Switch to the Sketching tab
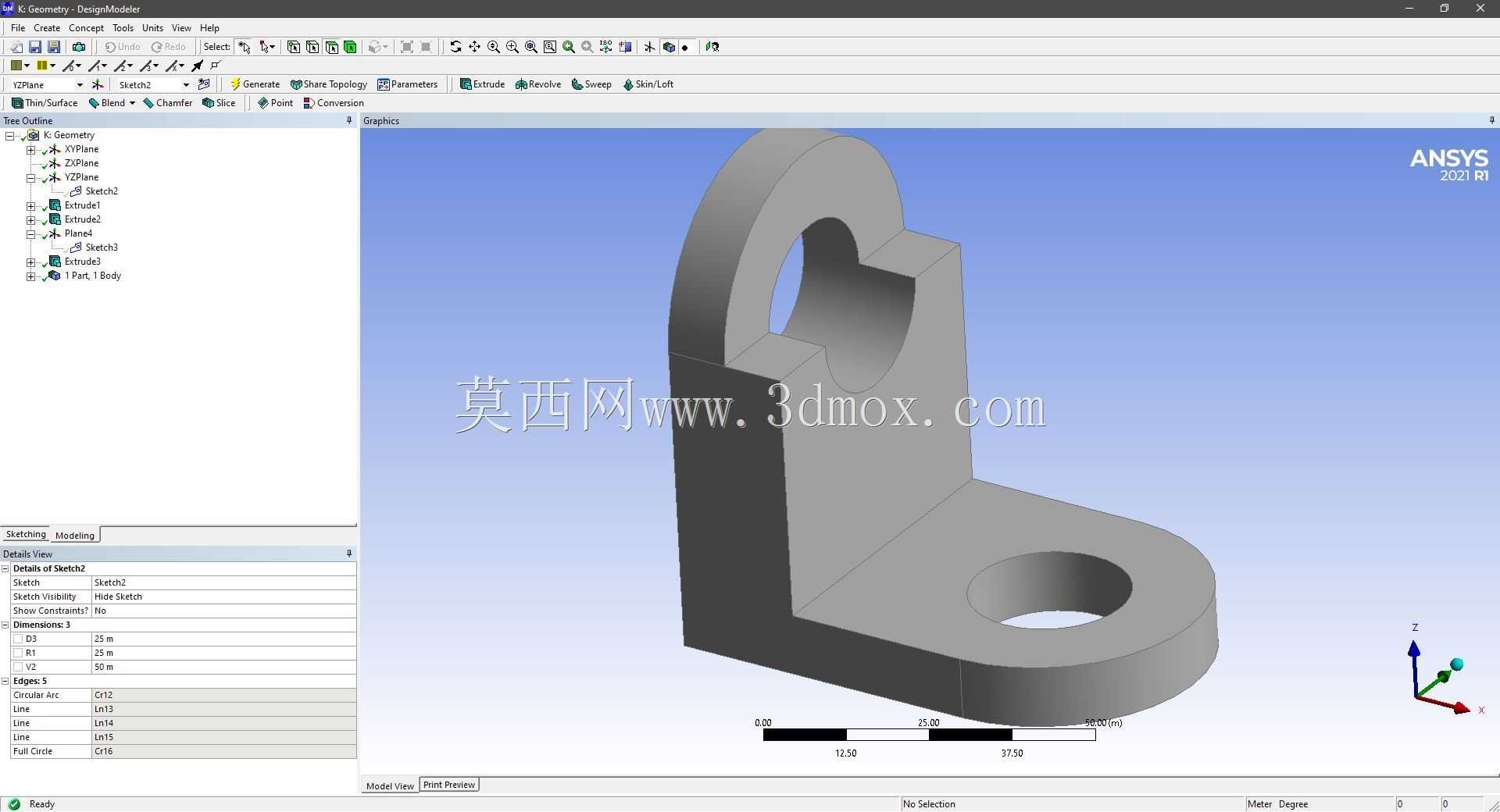The height and width of the screenshot is (812, 1500). 26,534
